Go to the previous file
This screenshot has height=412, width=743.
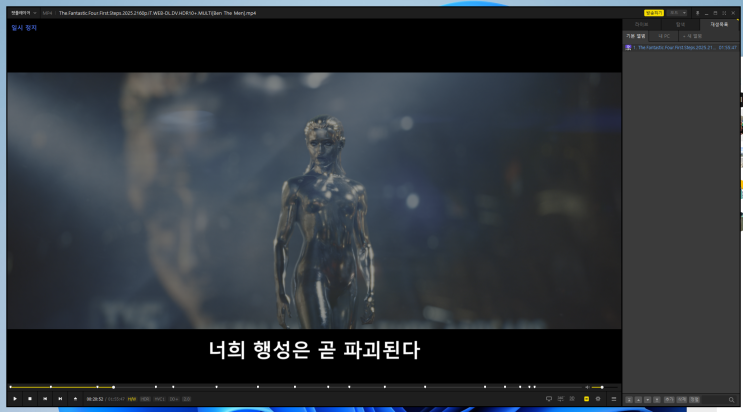45,399
